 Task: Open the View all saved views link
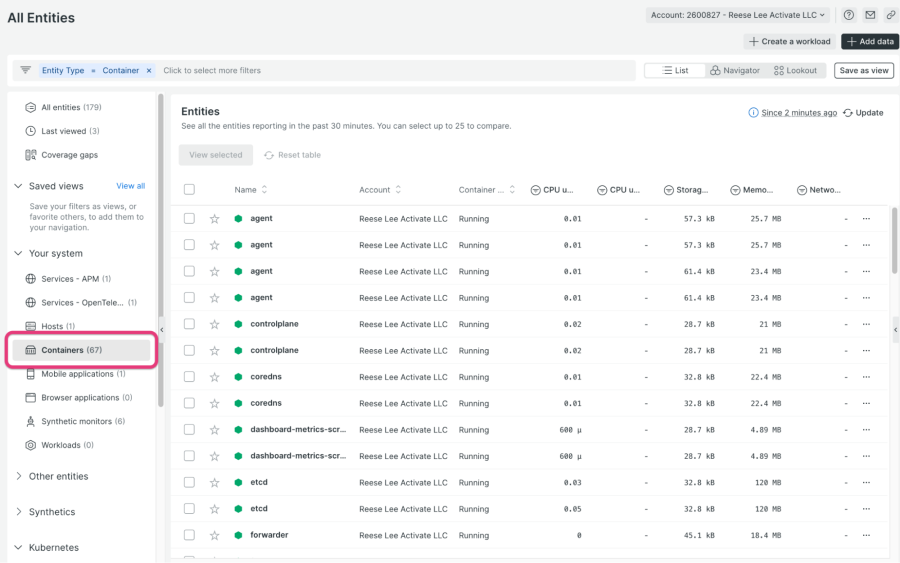click(x=130, y=186)
